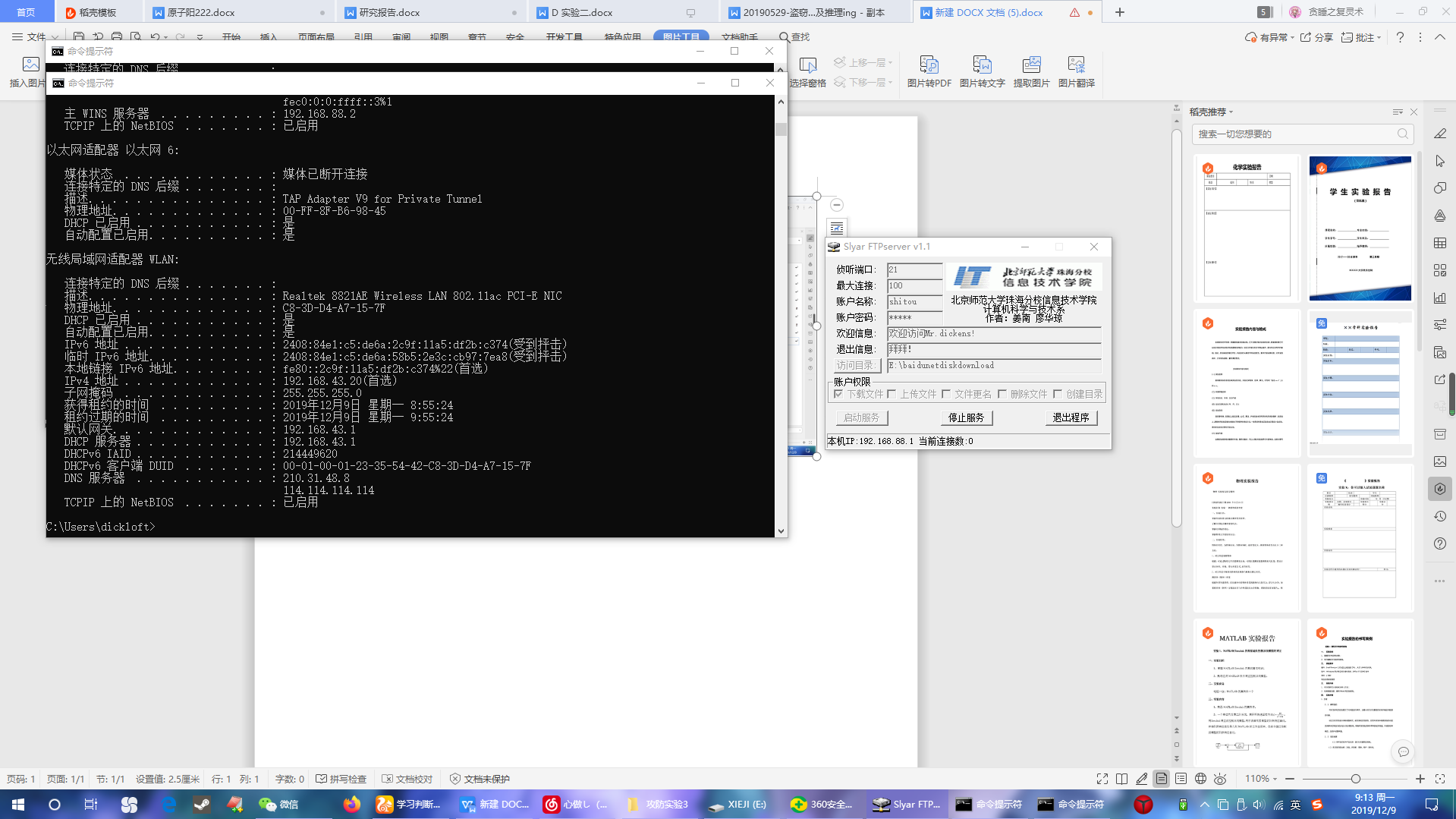Expand the 下移一层 dropdown

pyautogui.click(x=891, y=82)
